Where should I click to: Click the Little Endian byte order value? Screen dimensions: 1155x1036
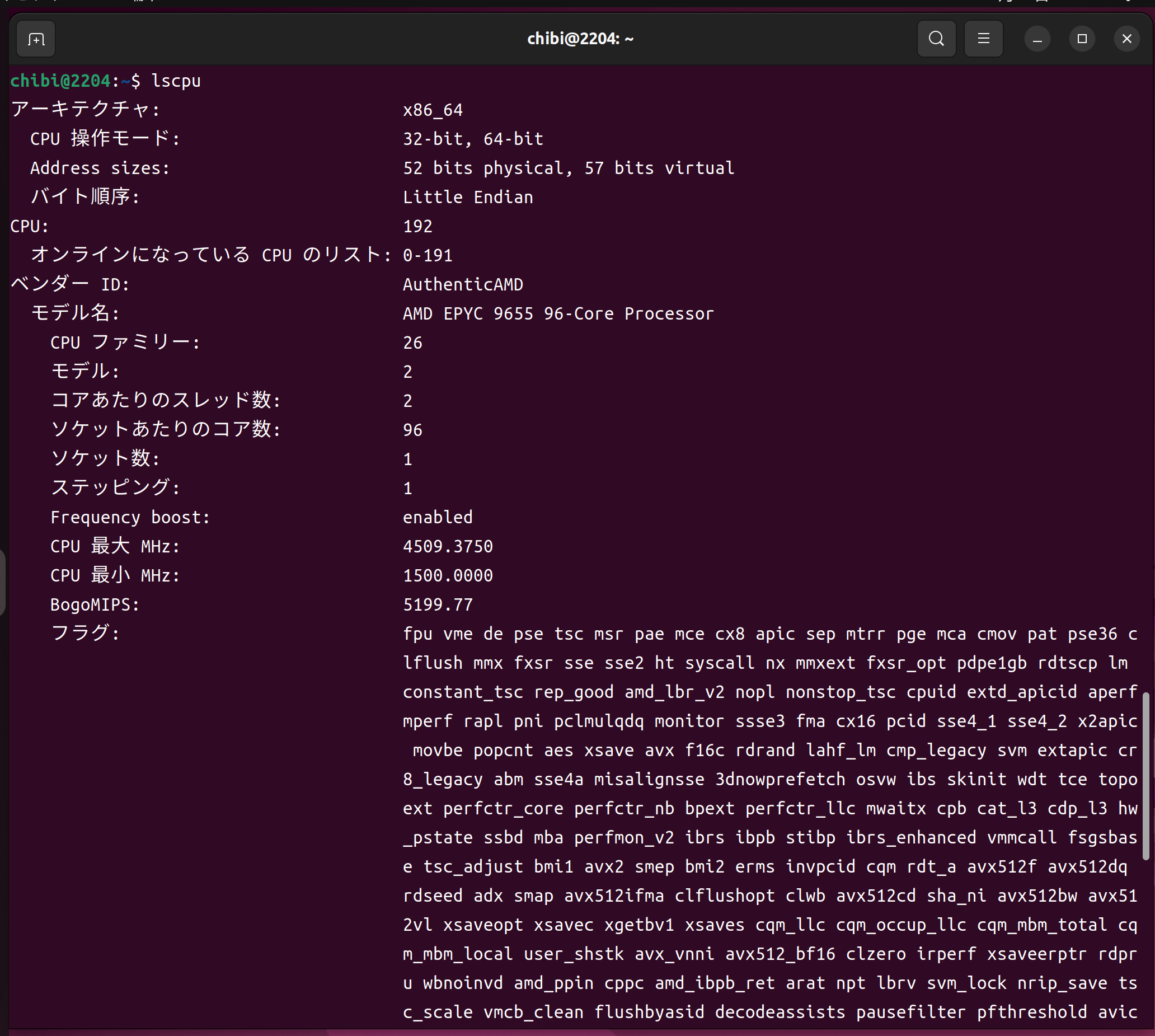(467, 197)
